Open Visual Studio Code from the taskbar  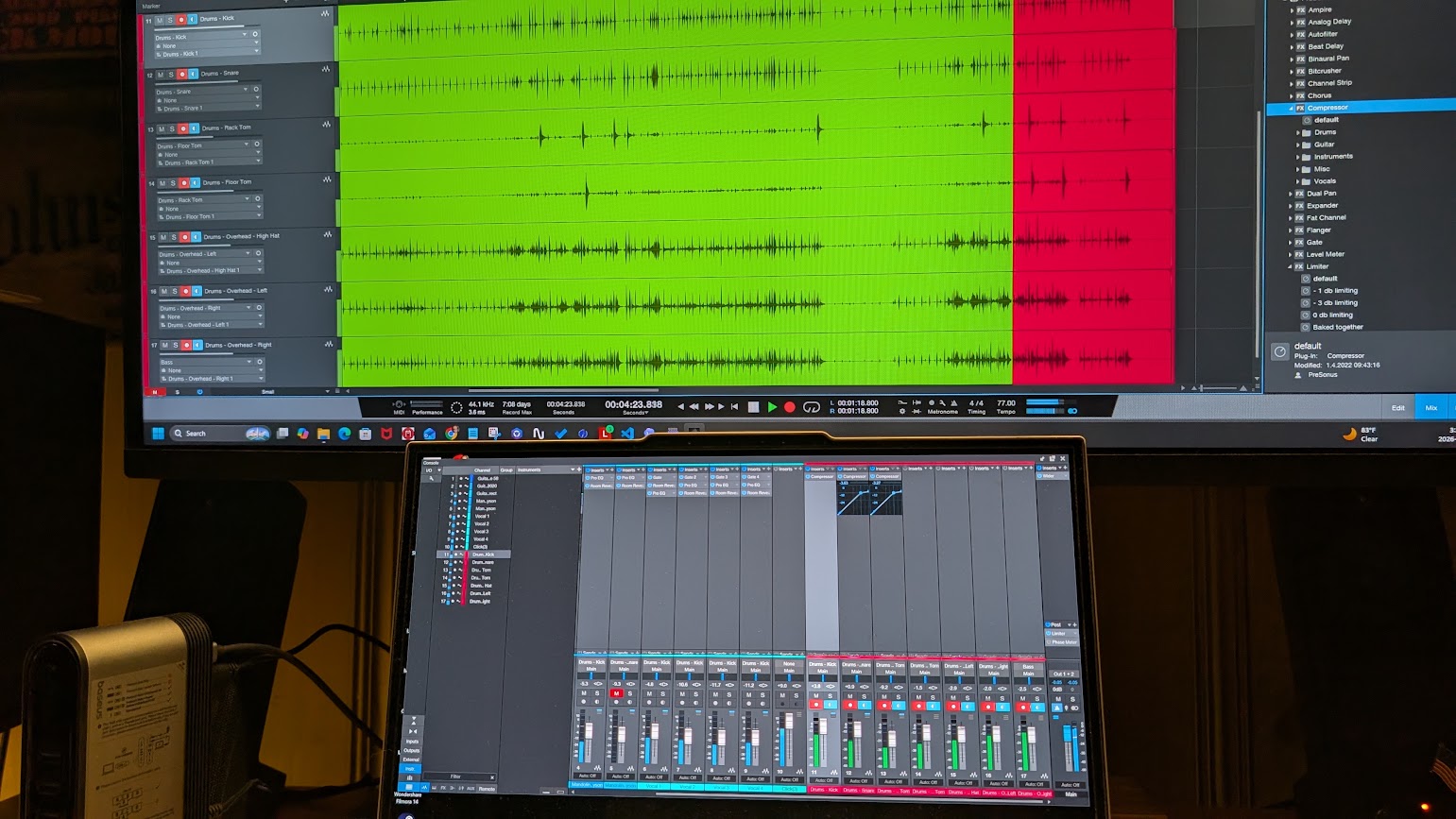[626, 434]
